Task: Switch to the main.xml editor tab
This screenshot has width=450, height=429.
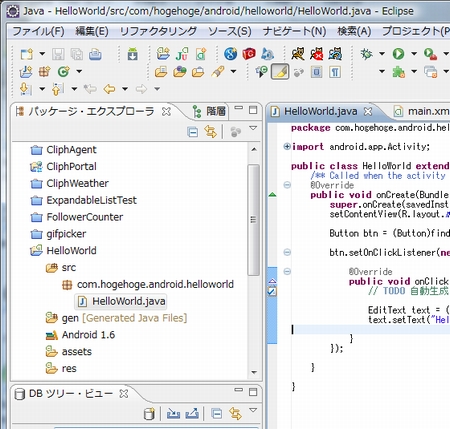Action: [x=421, y=111]
